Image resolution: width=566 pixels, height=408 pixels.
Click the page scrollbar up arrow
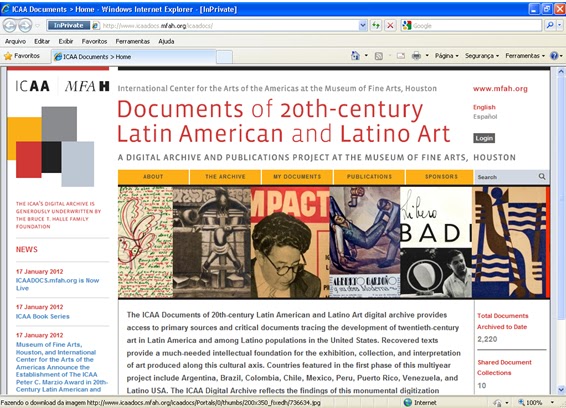pos(561,71)
